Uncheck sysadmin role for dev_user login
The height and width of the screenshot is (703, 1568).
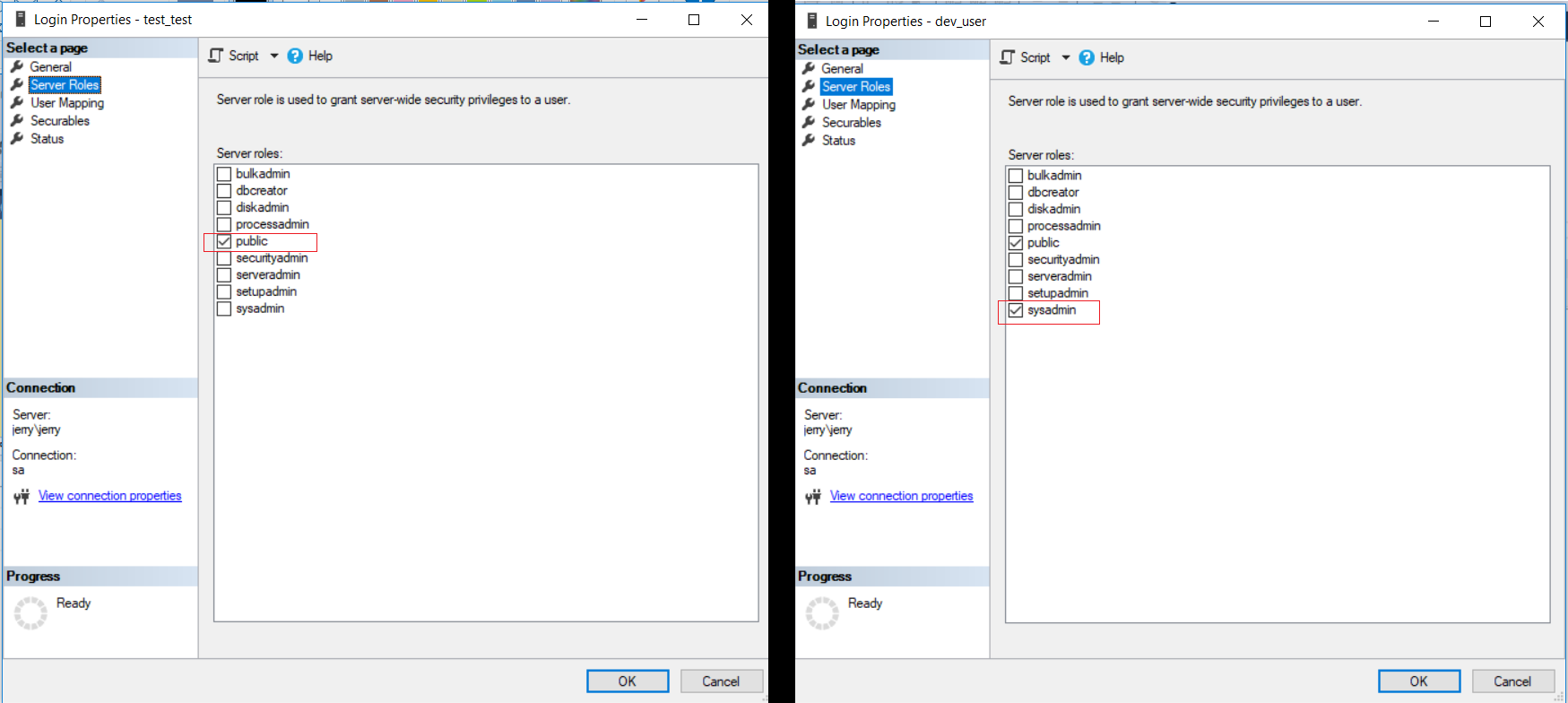click(x=1016, y=310)
